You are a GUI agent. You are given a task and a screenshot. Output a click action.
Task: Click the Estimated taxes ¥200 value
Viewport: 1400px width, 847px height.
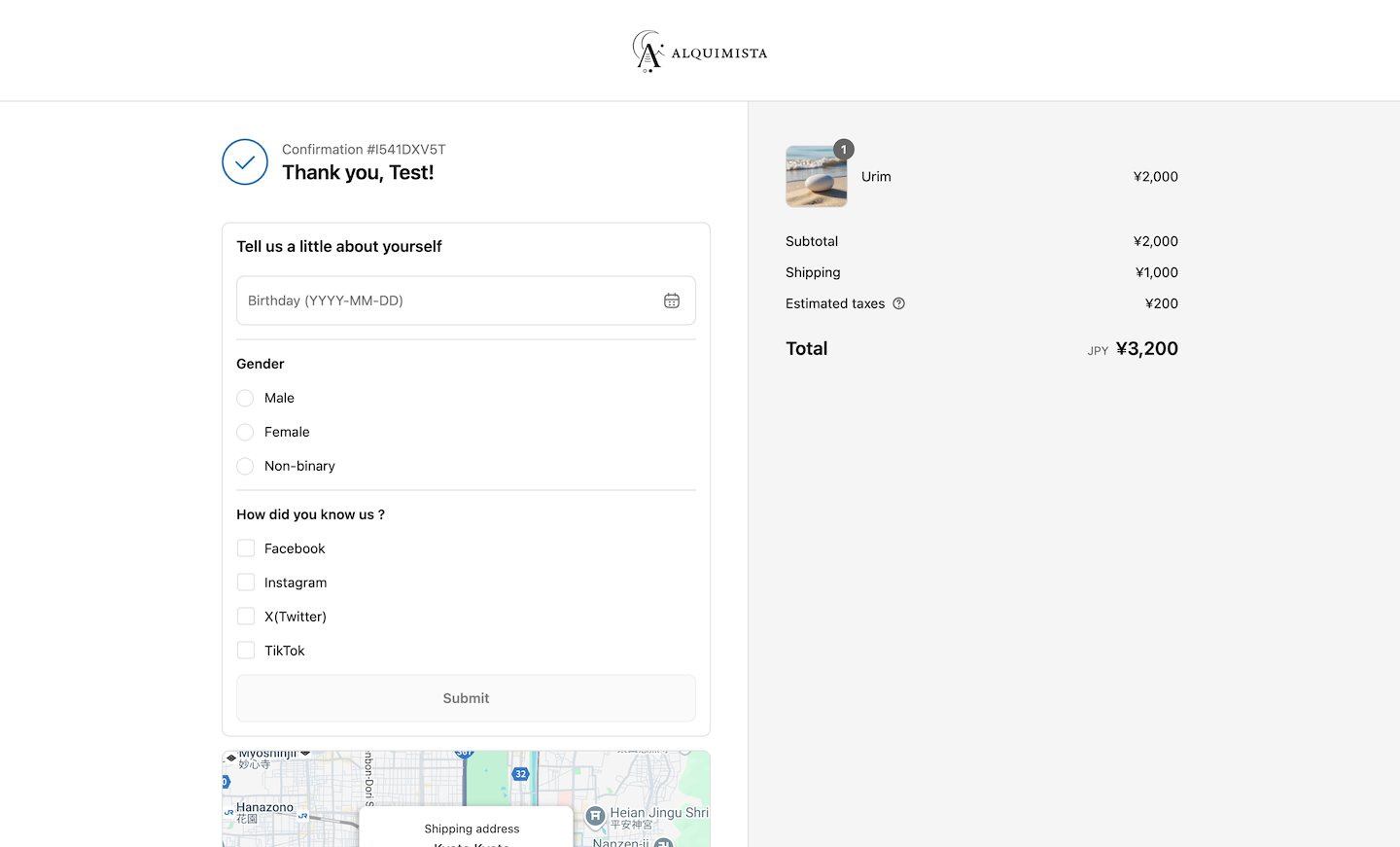(x=1162, y=303)
